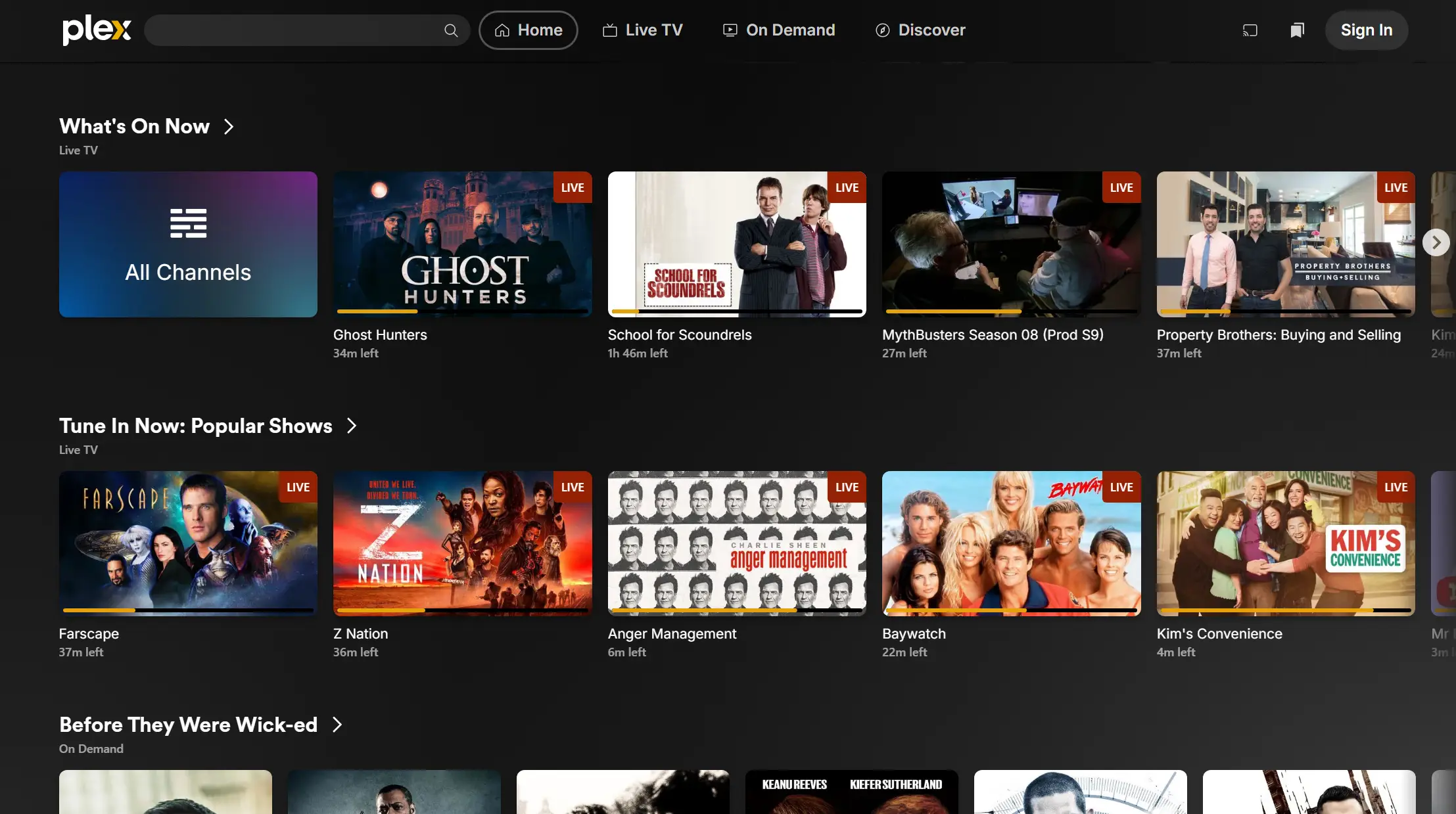Select the Baywatch live show
Viewport: 1456px width, 814px height.
pyautogui.click(x=1011, y=543)
